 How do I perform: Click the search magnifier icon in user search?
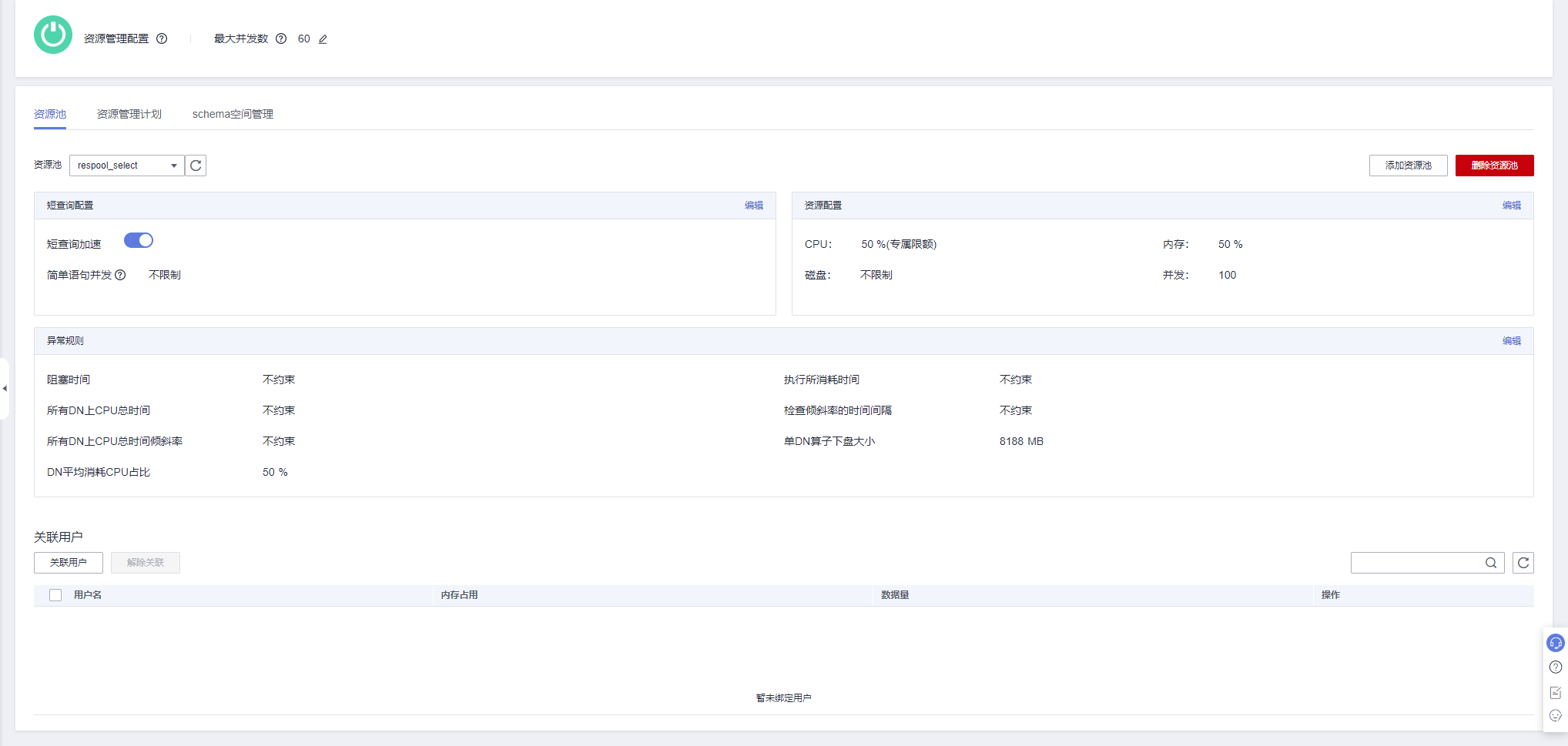pos(1491,563)
